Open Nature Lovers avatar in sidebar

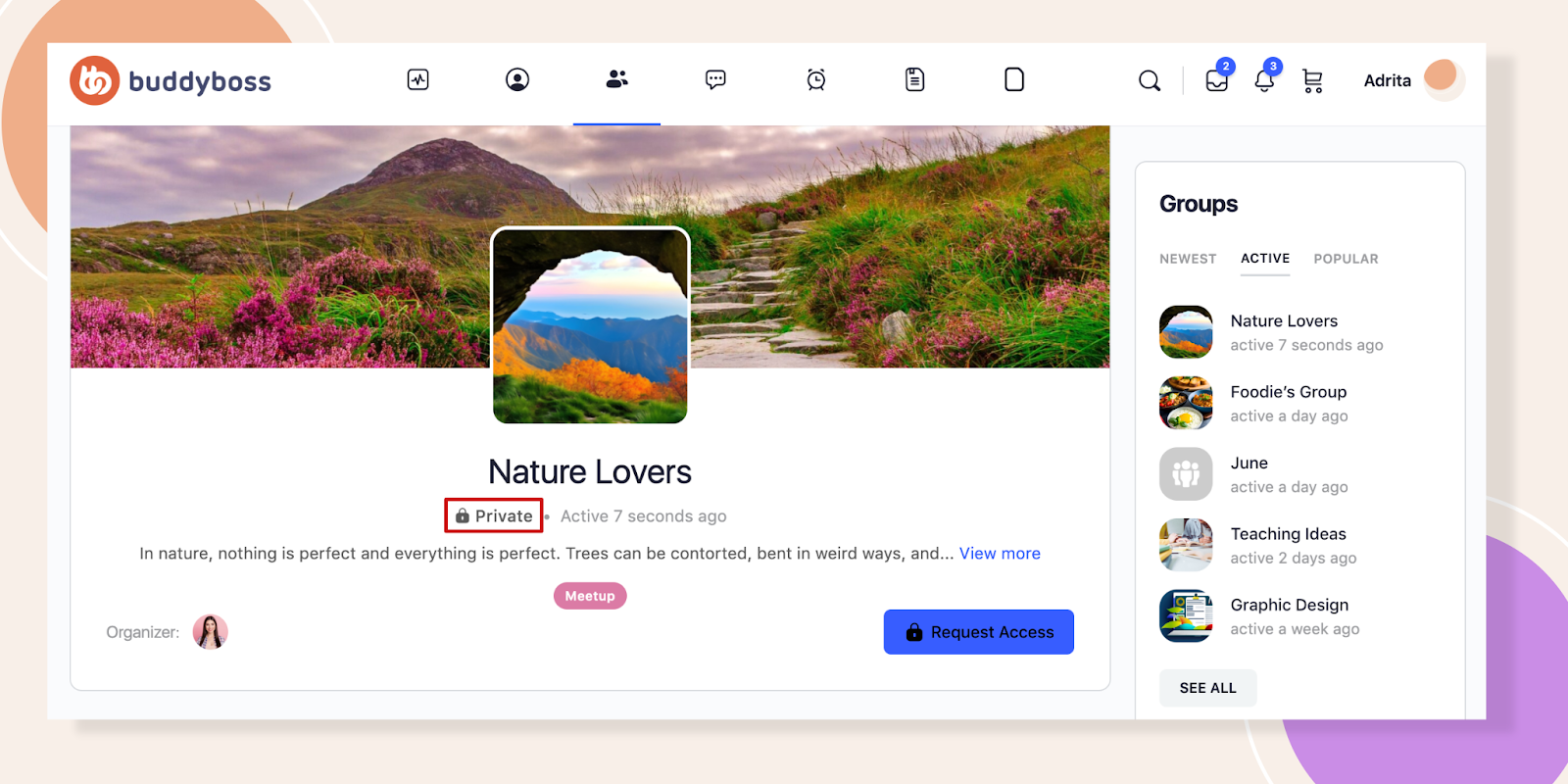[1186, 332]
